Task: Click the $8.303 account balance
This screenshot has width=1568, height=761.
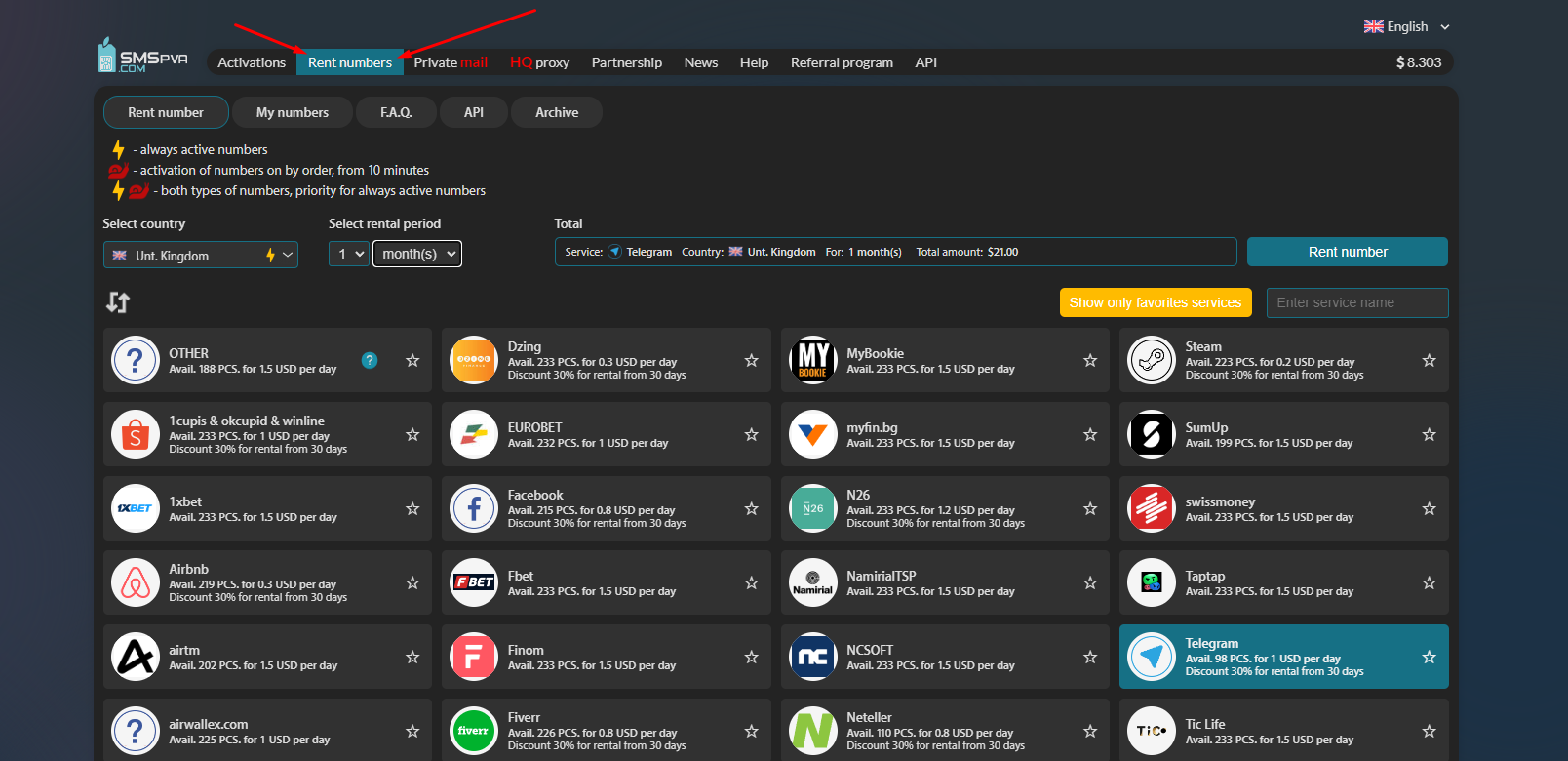Action: pyautogui.click(x=1419, y=62)
